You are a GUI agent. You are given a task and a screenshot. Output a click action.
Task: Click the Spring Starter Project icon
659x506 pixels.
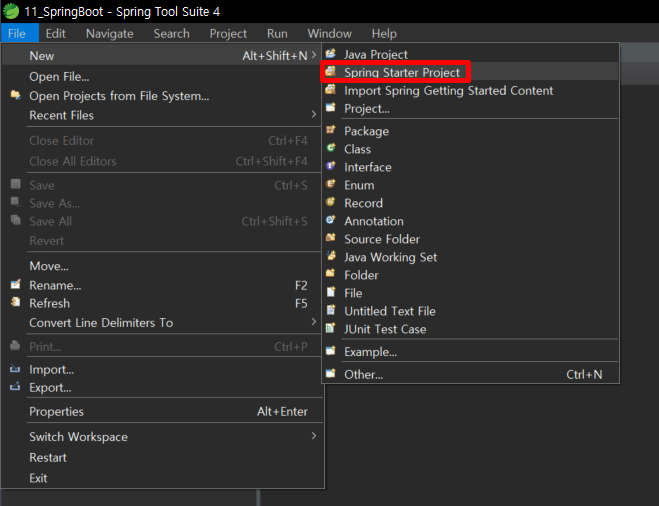331,71
